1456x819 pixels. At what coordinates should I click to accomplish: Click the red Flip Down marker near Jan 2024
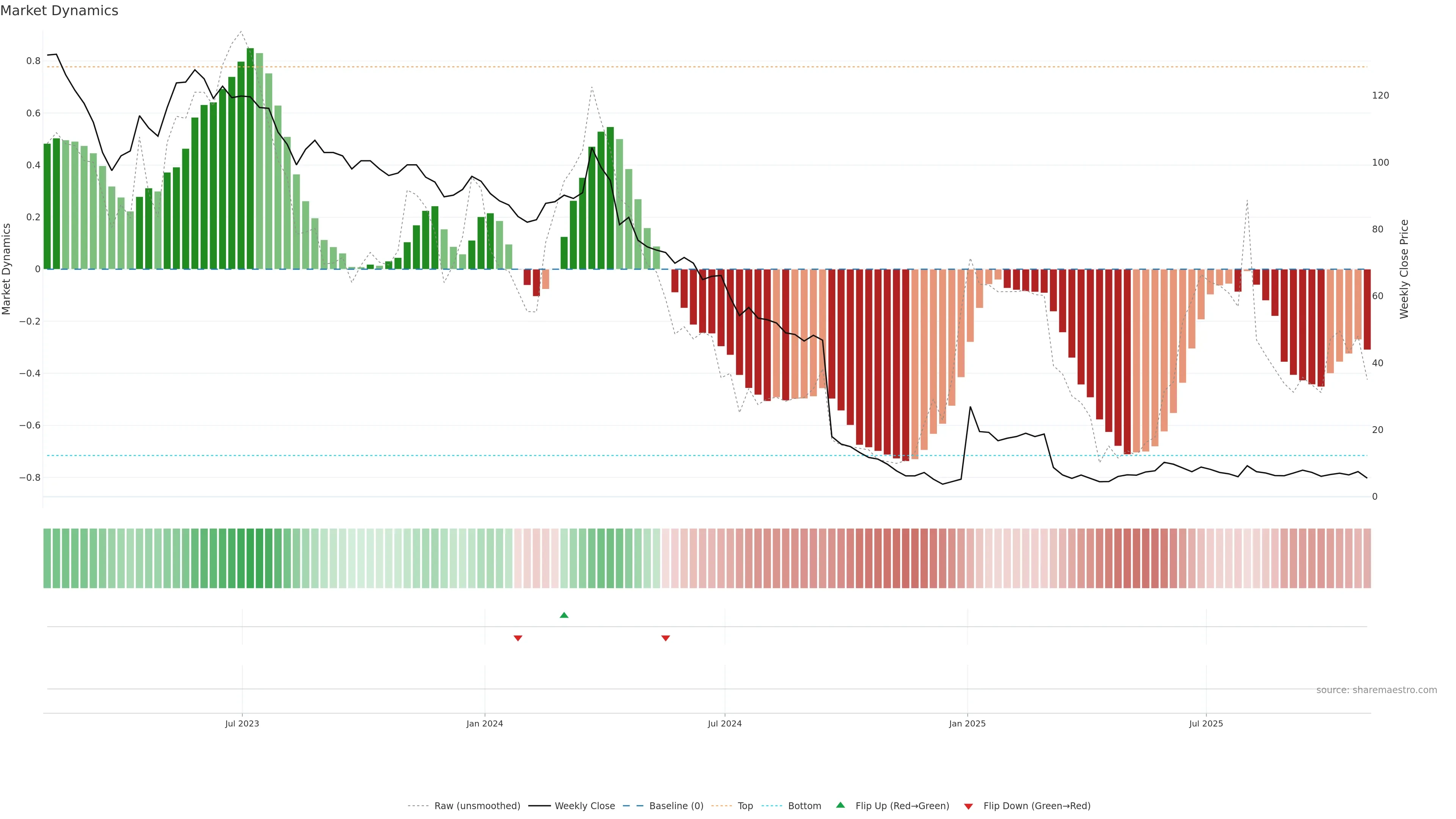point(518,638)
